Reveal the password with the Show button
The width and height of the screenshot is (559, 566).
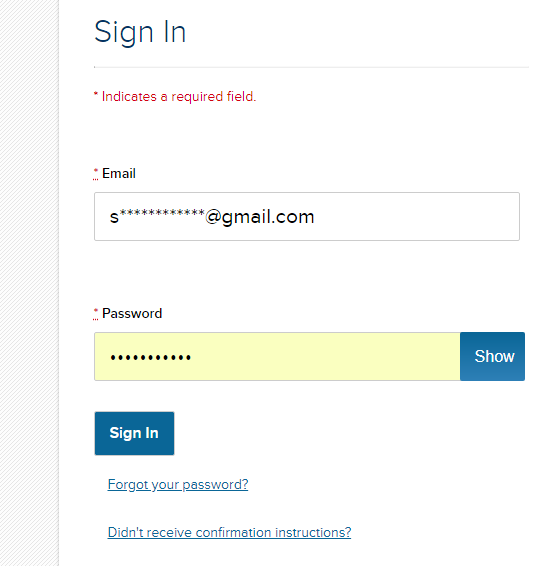[x=493, y=356]
